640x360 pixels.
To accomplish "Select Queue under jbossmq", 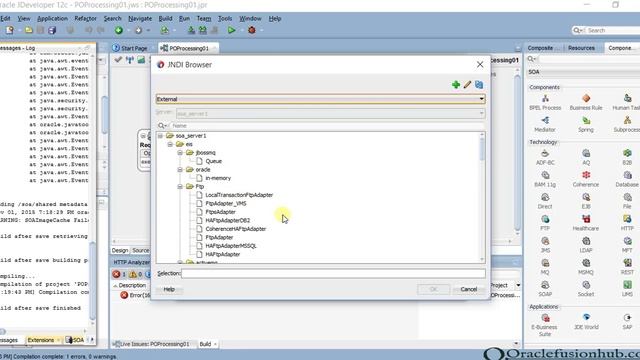I will [213, 161].
